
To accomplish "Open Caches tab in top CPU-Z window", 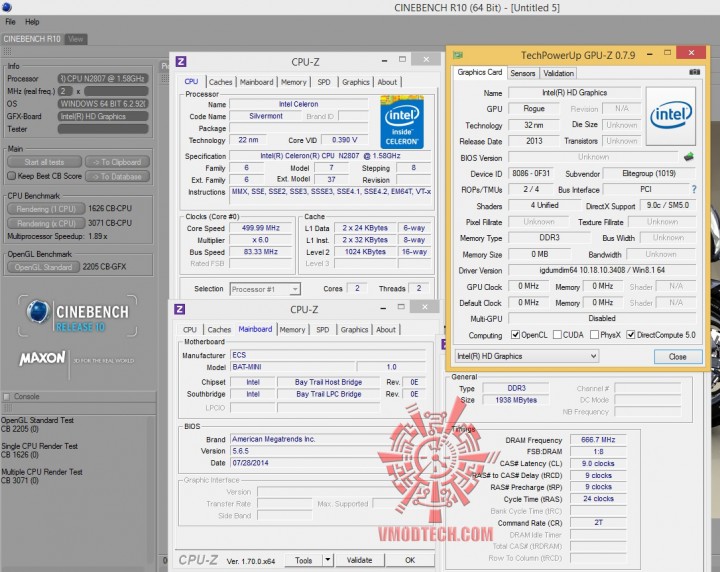I will [220, 82].
